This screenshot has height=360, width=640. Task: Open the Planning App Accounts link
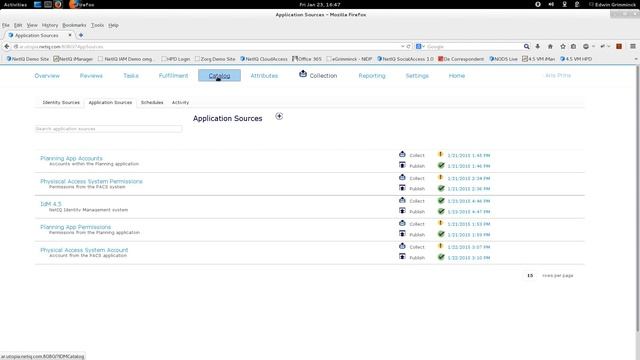(x=71, y=158)
